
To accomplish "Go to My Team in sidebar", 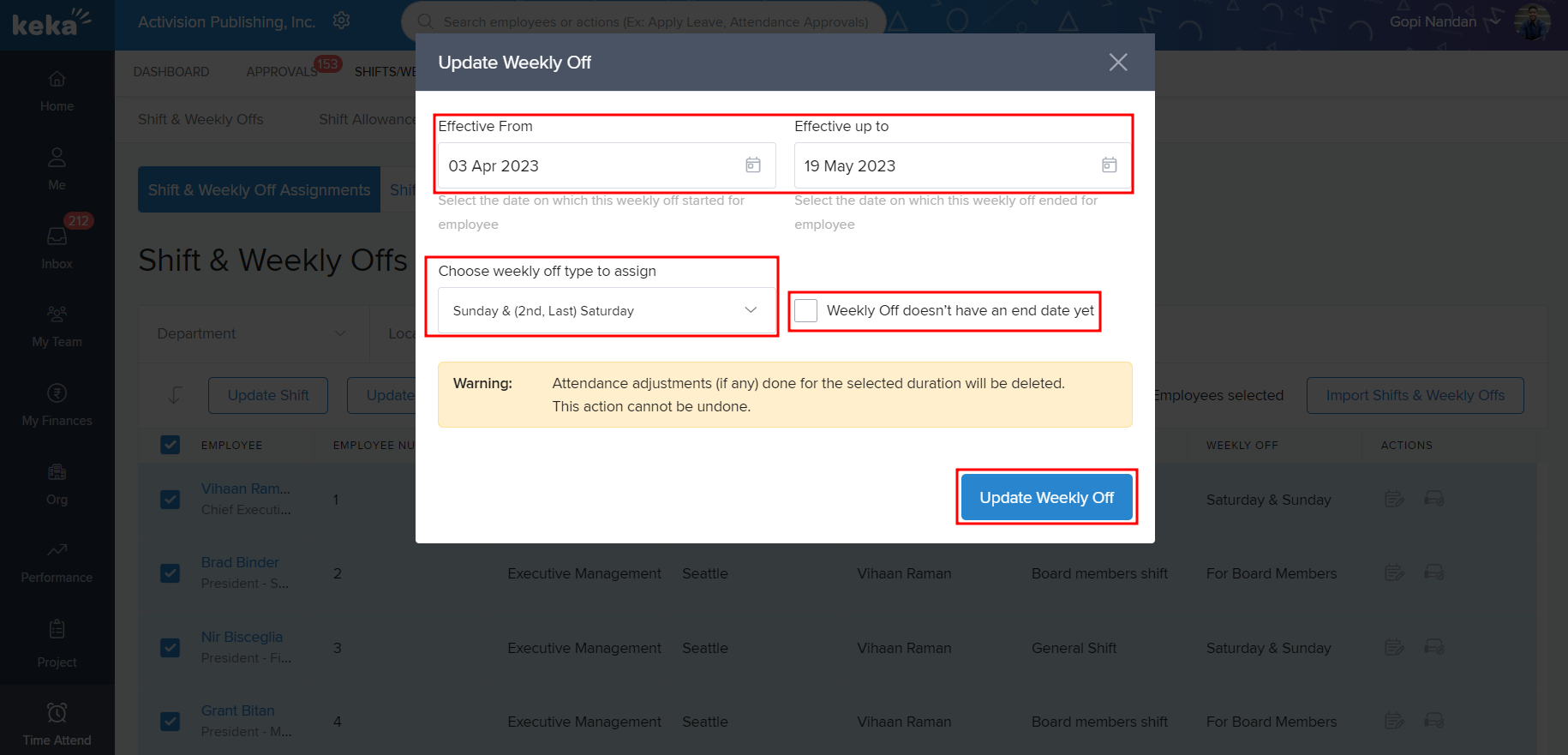I will pos(57,326).
